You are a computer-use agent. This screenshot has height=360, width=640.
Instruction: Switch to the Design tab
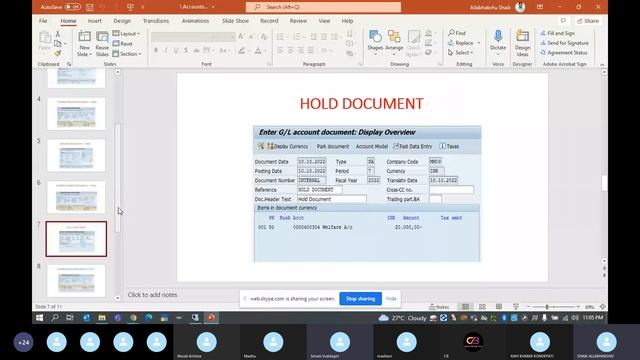[122, 21]
